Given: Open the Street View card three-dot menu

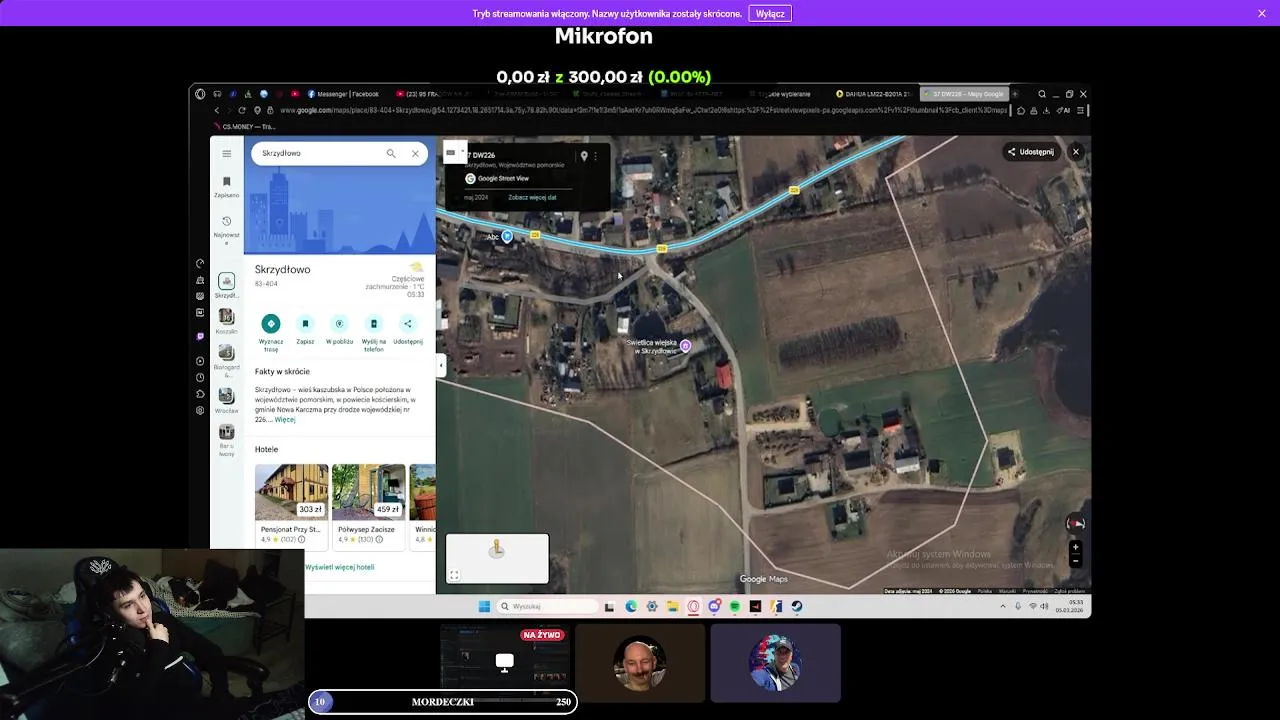Looking at the screenshot, I should 595,156.
